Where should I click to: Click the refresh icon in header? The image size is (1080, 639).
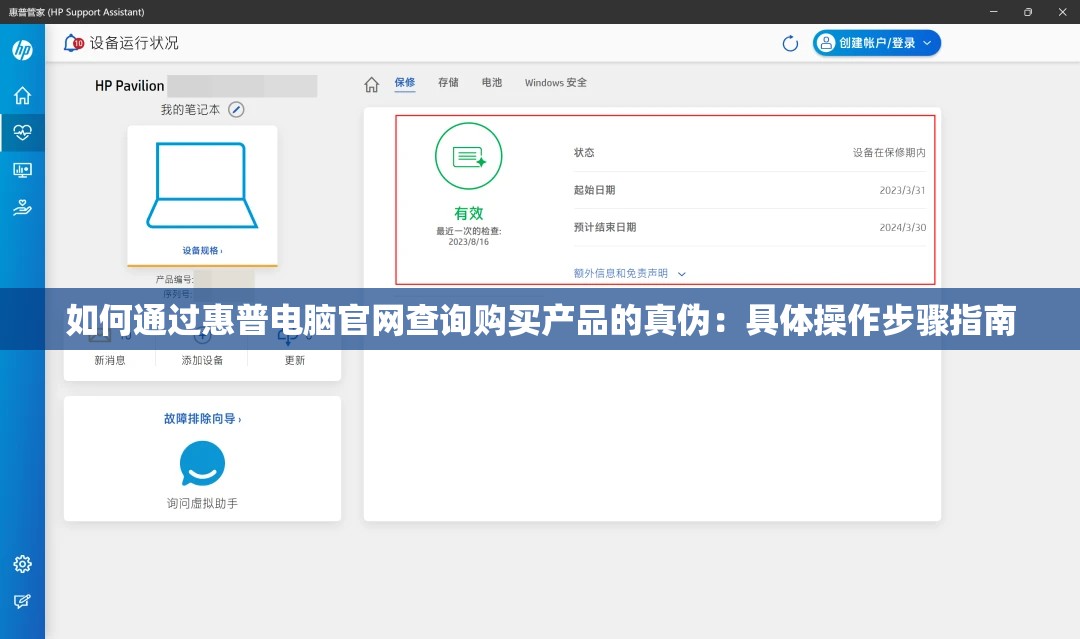(x=790, y=43)
